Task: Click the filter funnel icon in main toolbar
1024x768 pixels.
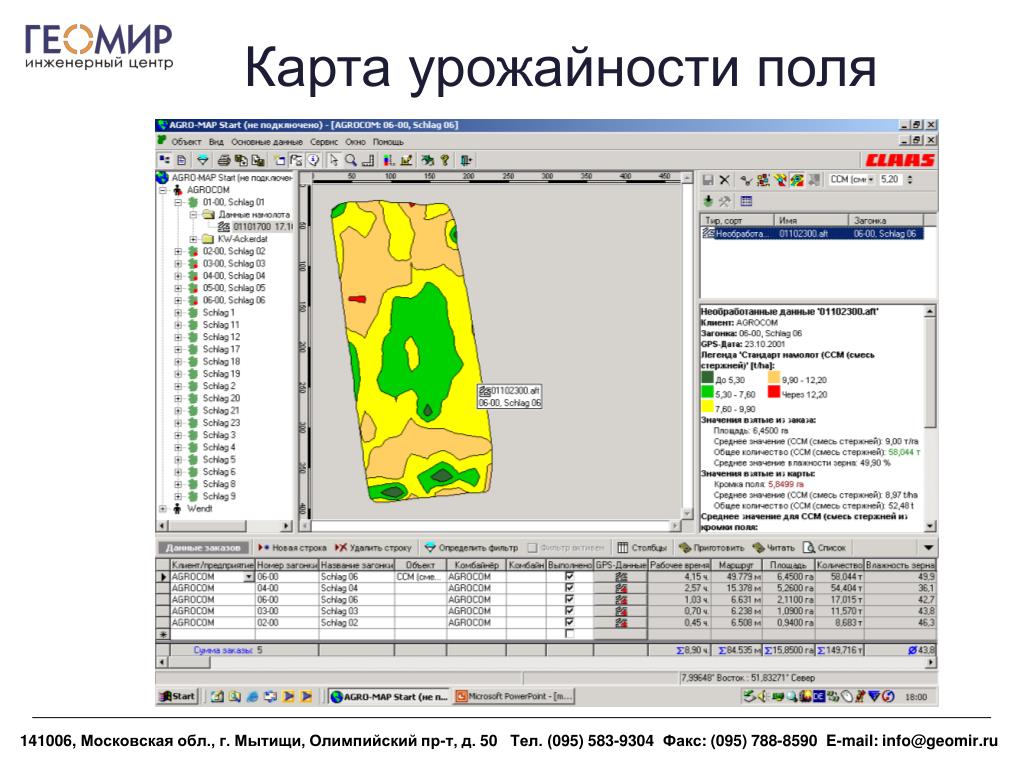Action: coord(203,160)
